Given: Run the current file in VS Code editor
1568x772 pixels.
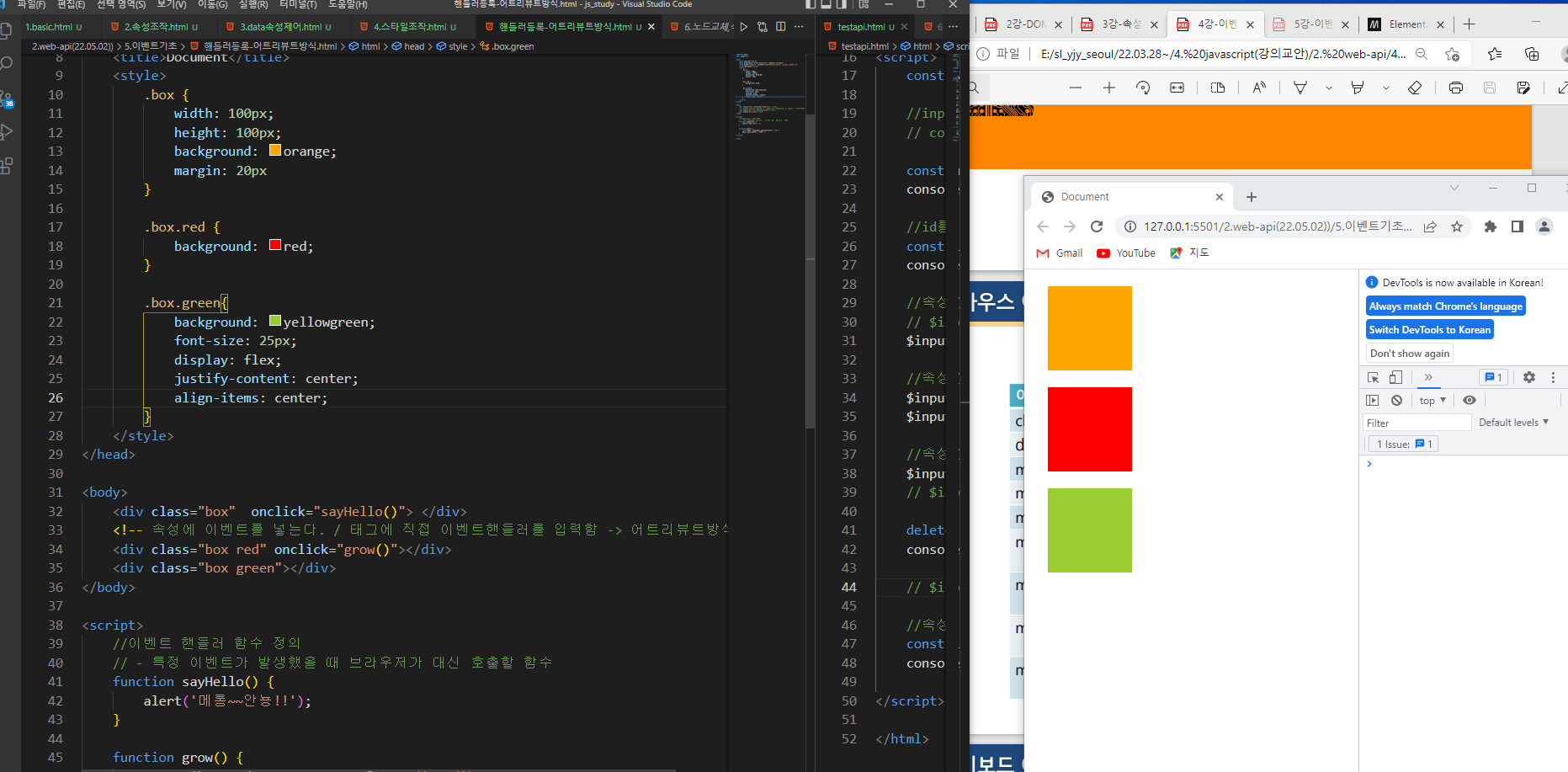Looking at the screenshot, I should 744,27.
